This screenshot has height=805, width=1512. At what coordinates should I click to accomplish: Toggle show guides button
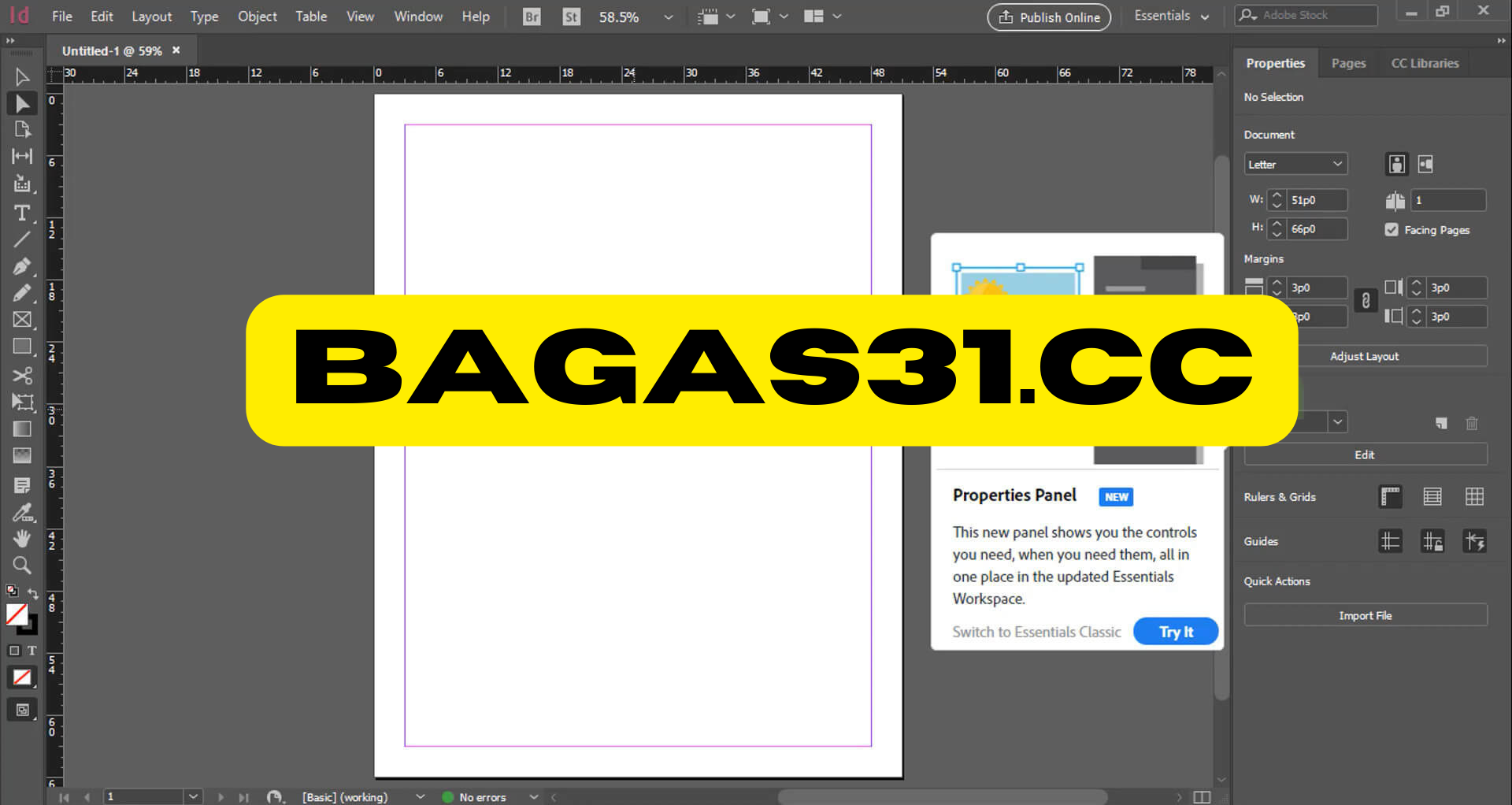coord(1391,541)
